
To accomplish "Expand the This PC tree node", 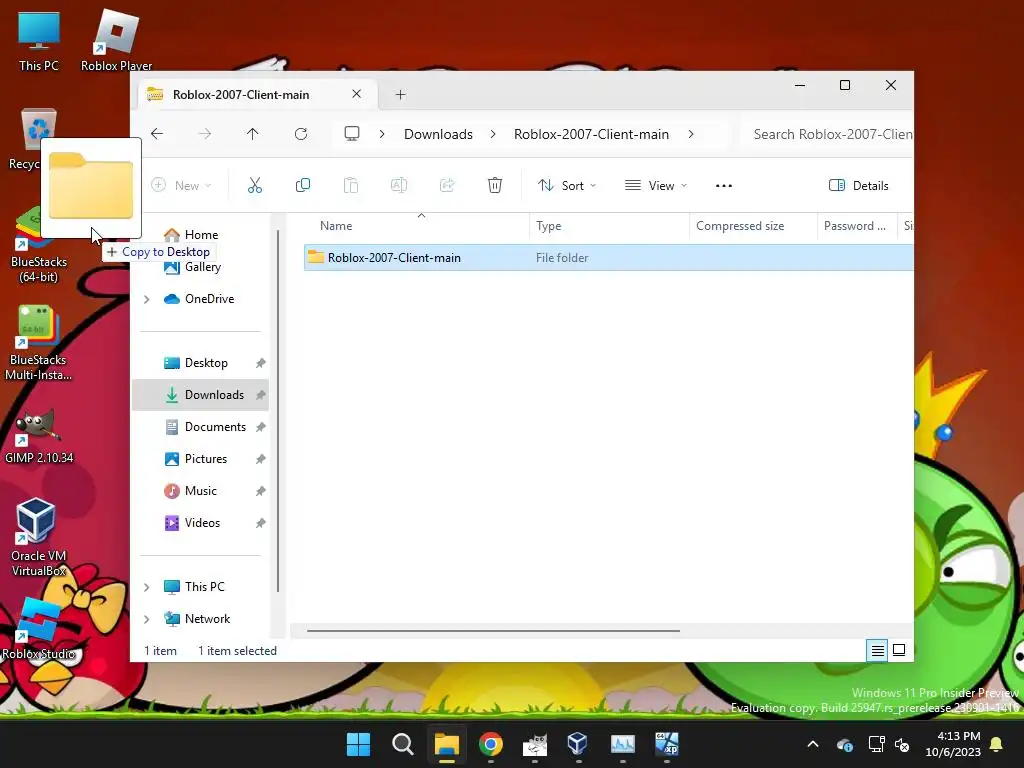I will coord(147,587).
